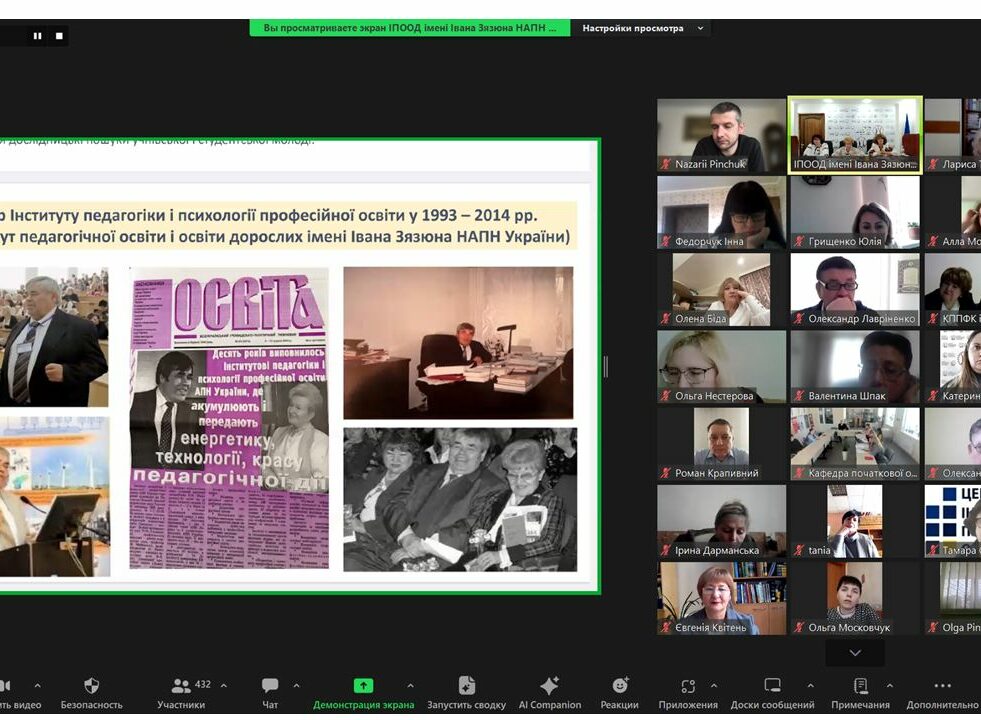Open AI Companion
981x720 pixels.
pos(549,686)
